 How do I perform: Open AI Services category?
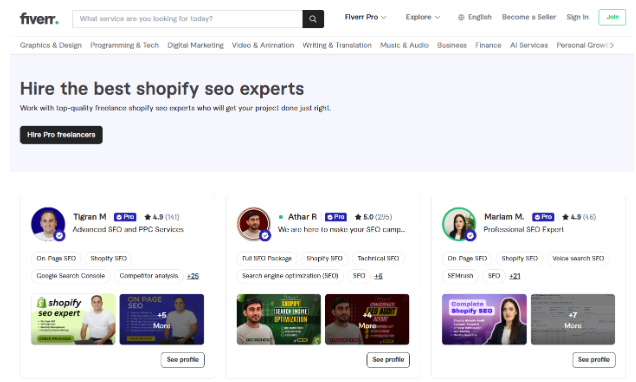click(x=529, y=45)
